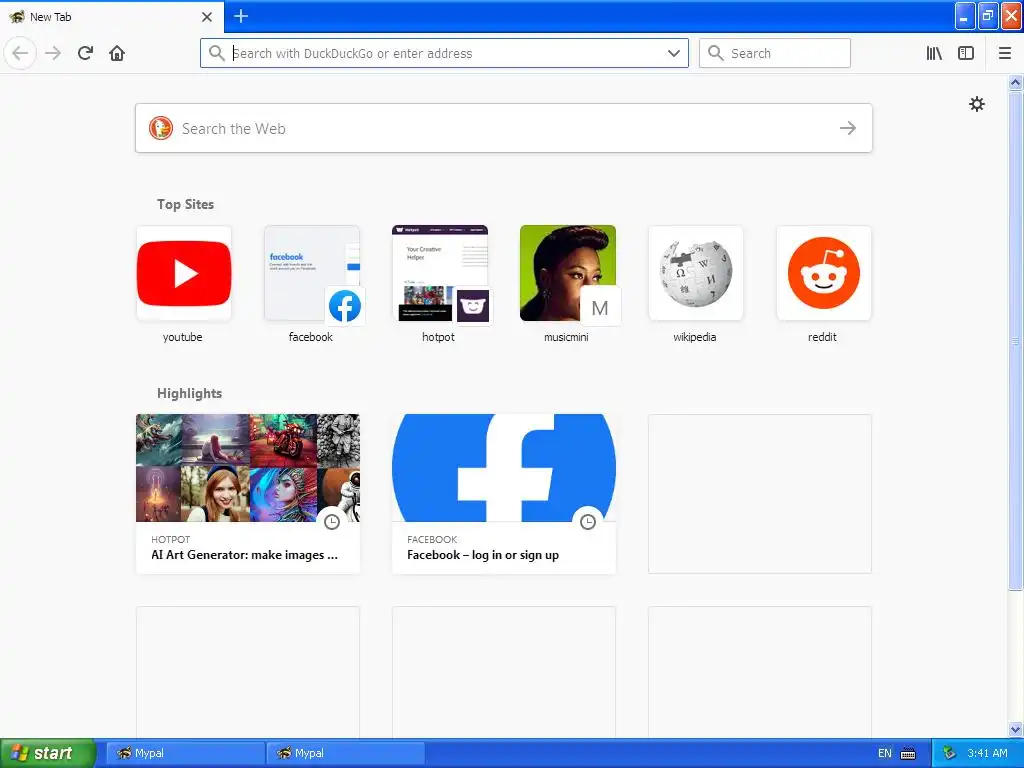Open the hamburger application menu
Viewport: 1024px width, 768px height.
1005,53
